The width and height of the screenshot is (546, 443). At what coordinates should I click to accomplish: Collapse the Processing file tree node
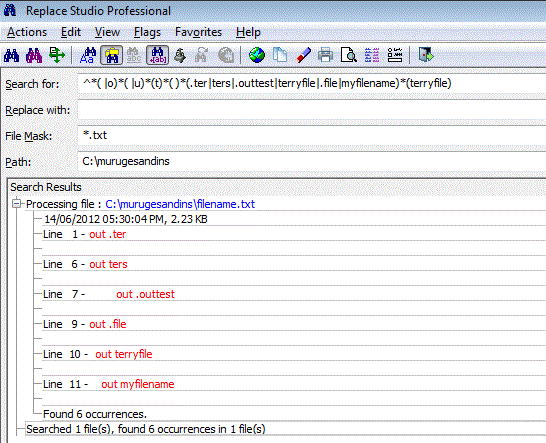pos(16,203)
